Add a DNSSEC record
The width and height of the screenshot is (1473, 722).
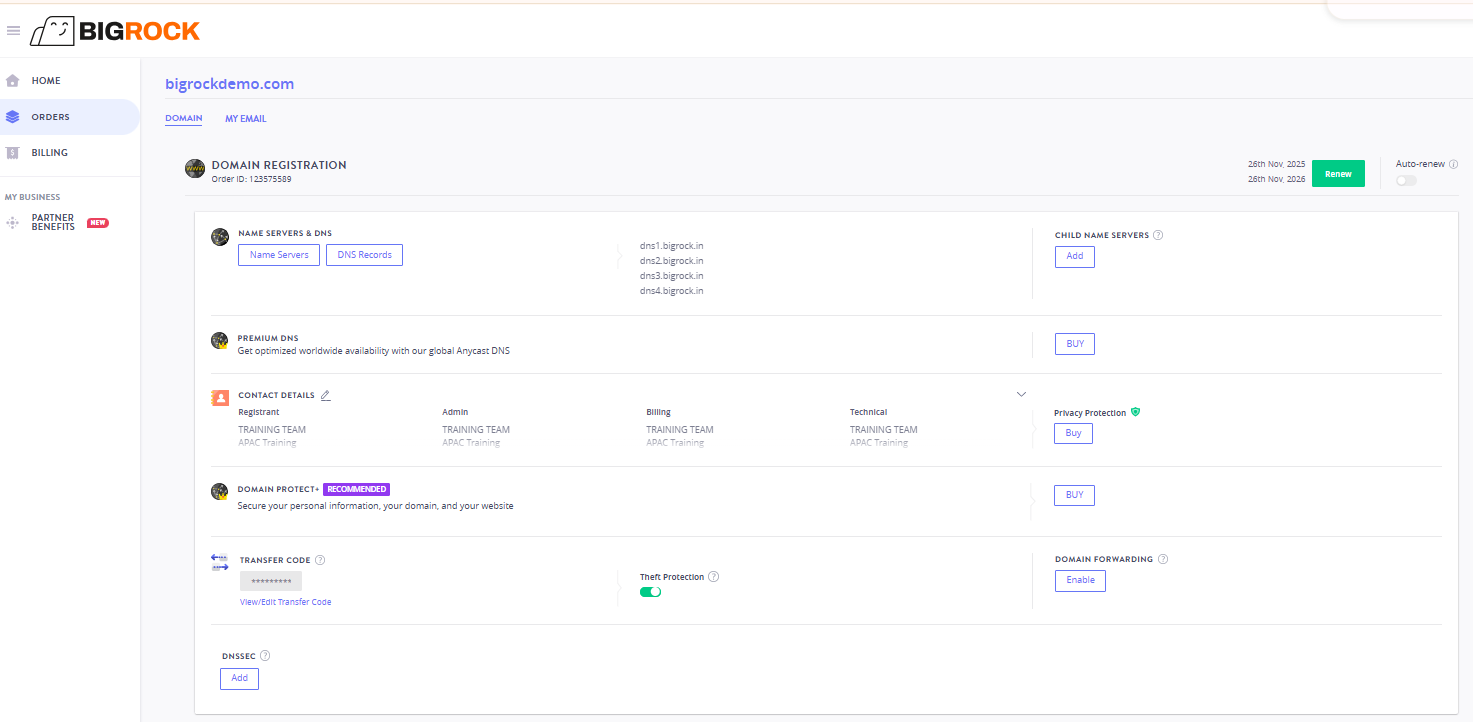240,678
